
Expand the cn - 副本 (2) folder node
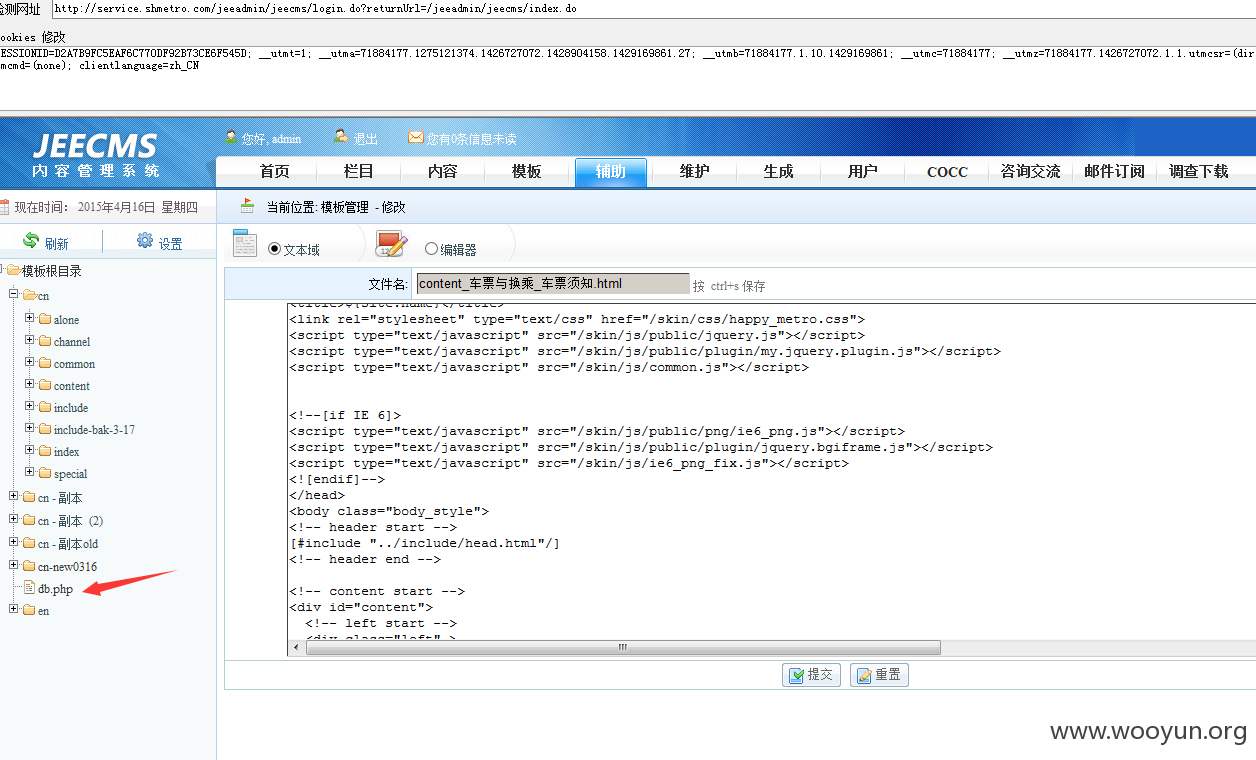tap(14, 520)
